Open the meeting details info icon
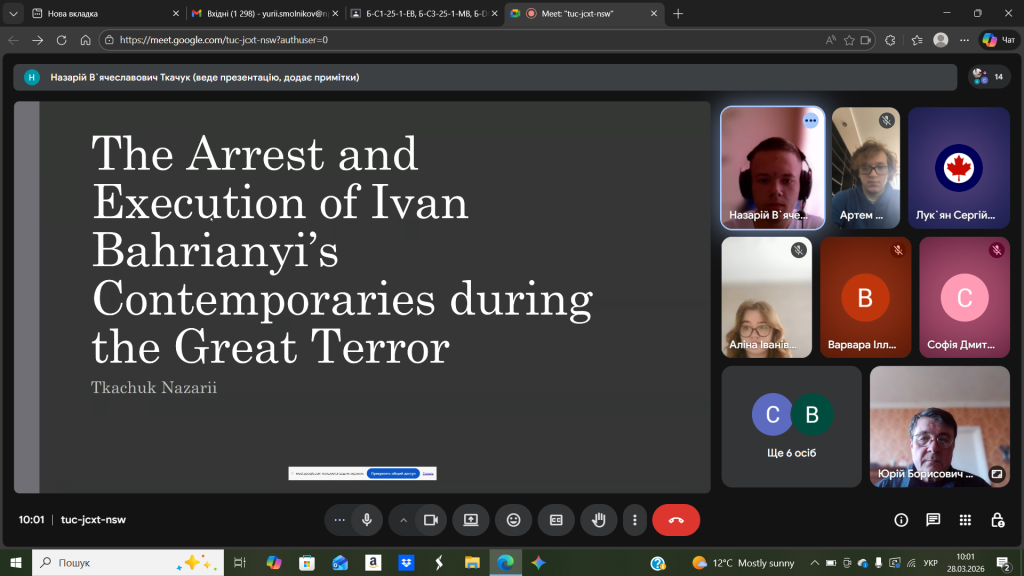This screenshot has height=576, width=1024. click(x=901, y=520)
